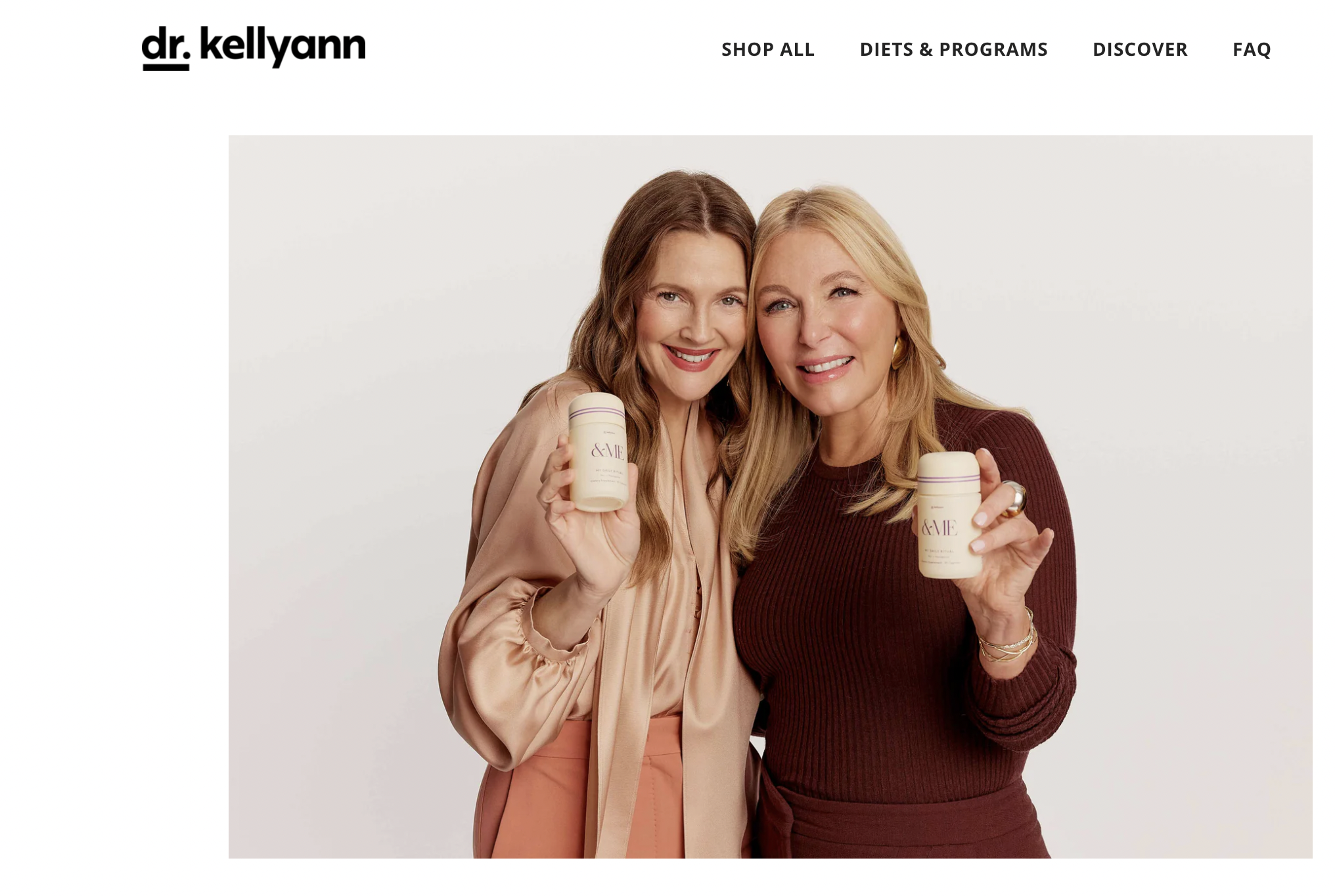
Task: Click the &ME label text on the left bottle
Action: pyautogui.click(x=607, y=450)
